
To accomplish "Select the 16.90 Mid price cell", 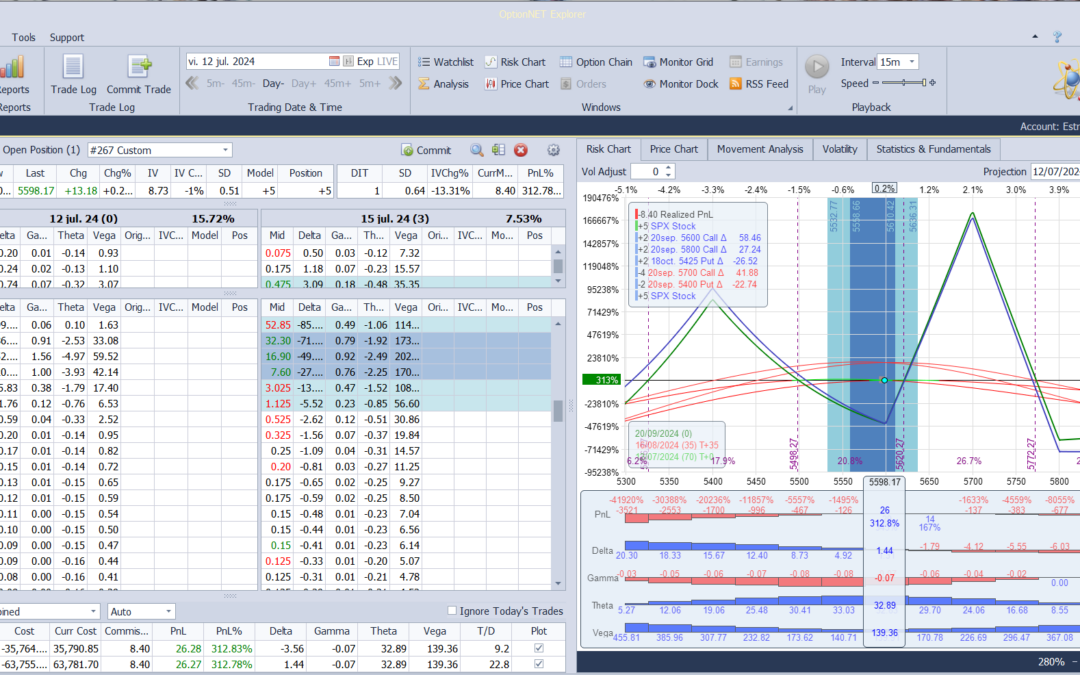I will (x=278, y=356).
